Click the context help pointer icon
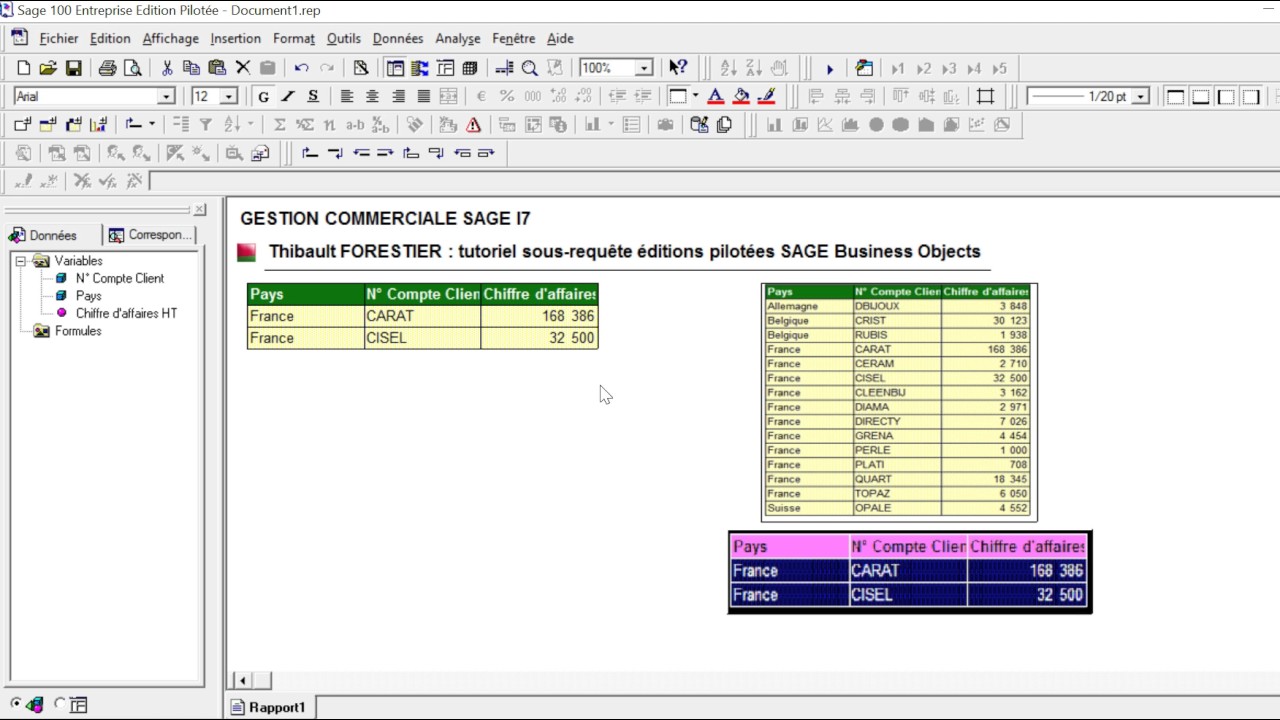The width and height of the screenshot is (1280, 720). click(678, 68)
